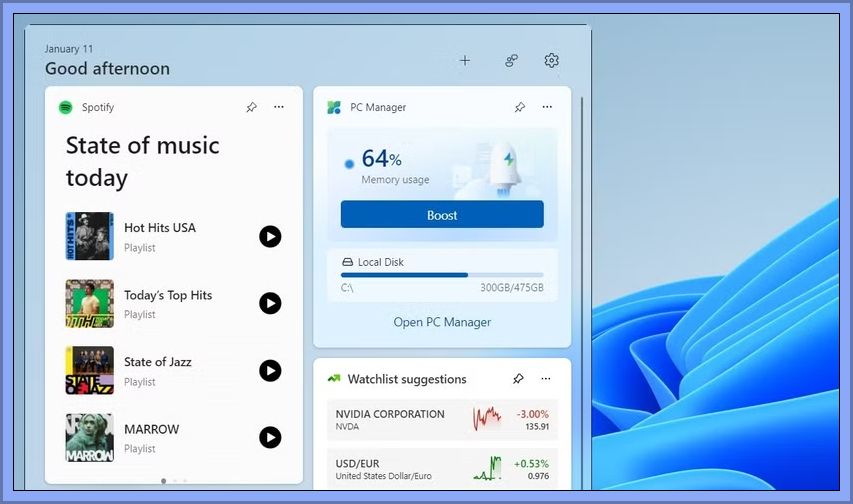This screenshot has width=853, height=504.
Task: Click the 'MARROW' title text
Action: 151,429
